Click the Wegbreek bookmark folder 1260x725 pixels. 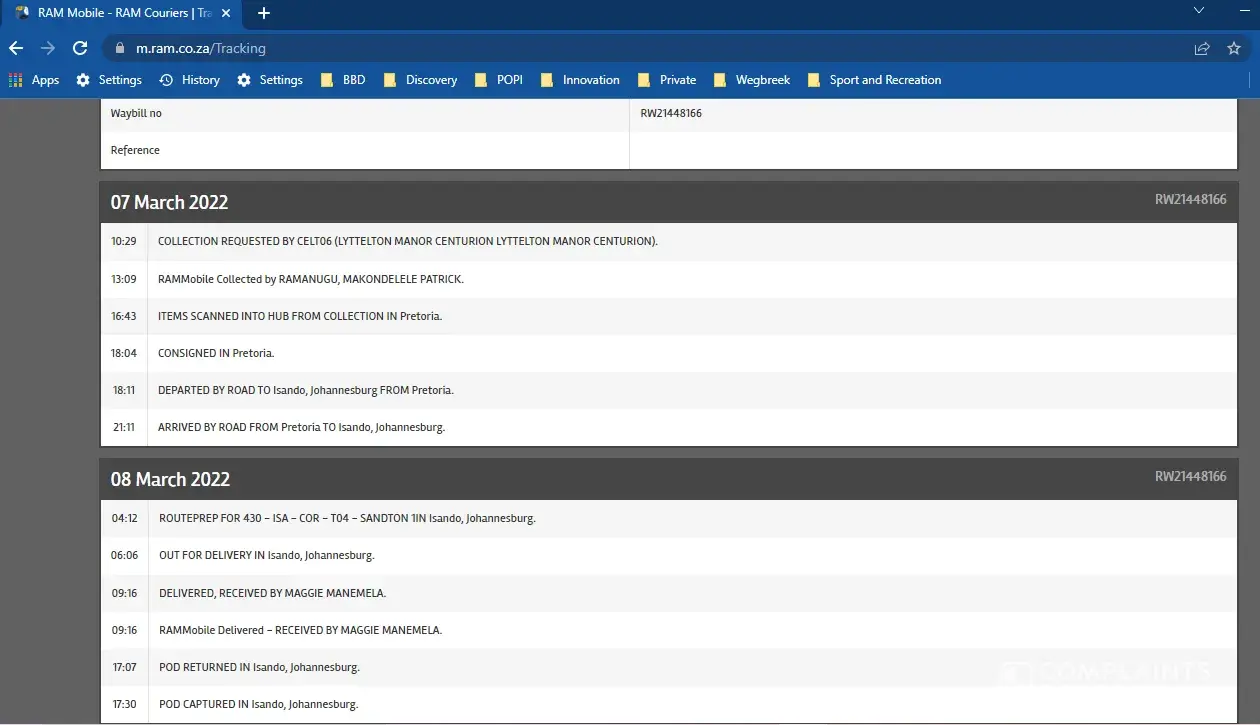[752, 80]
